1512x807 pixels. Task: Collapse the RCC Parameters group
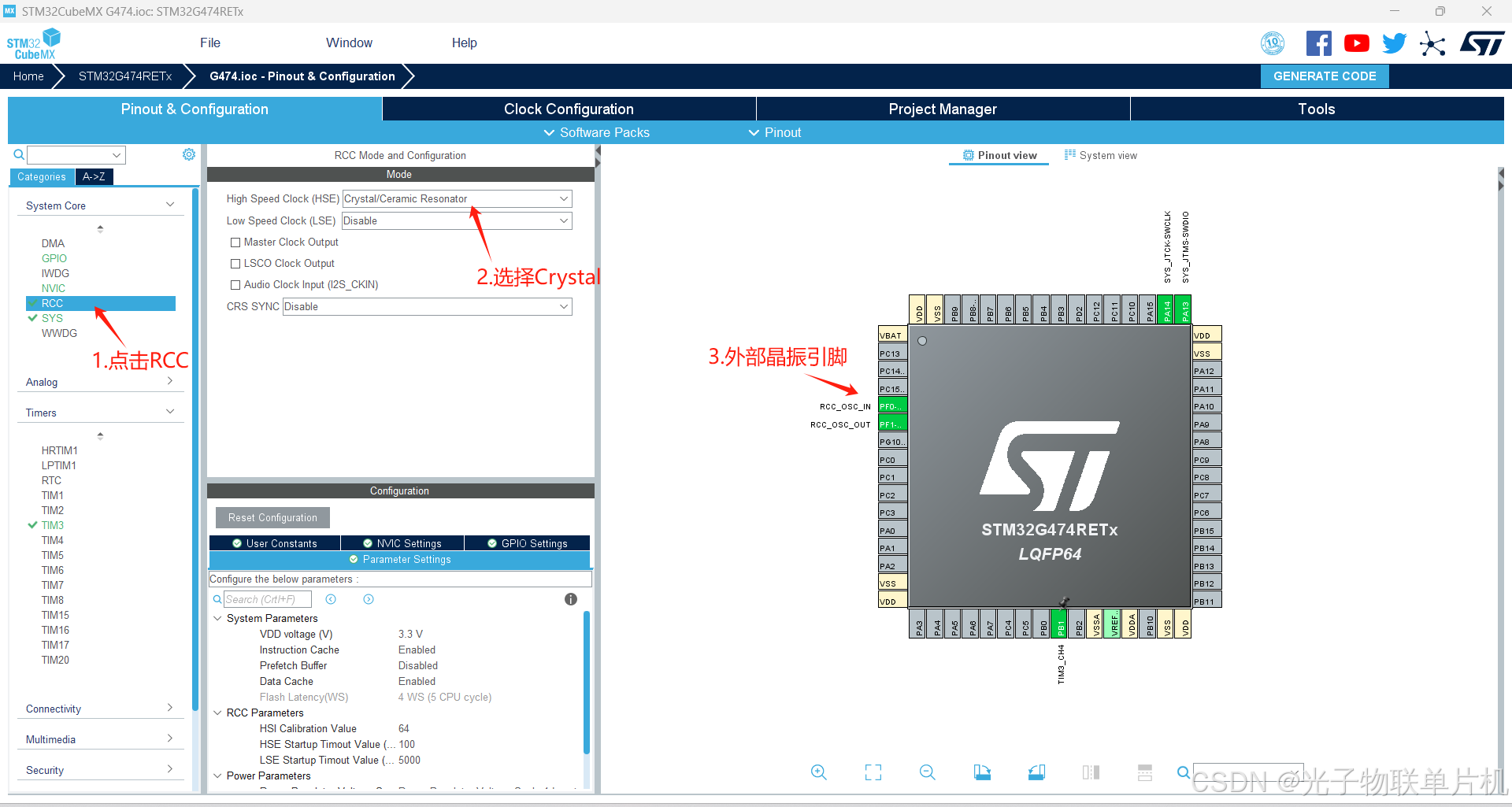(217, 713)
